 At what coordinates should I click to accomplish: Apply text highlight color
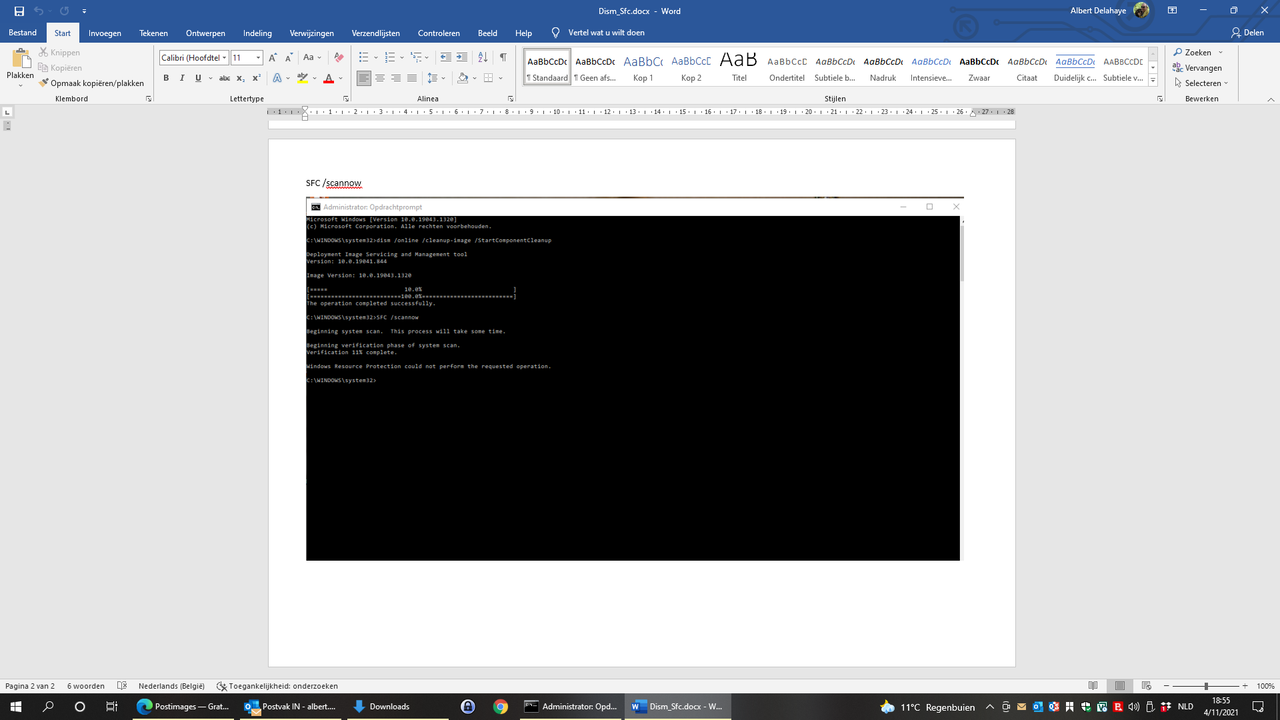(302, 78)
